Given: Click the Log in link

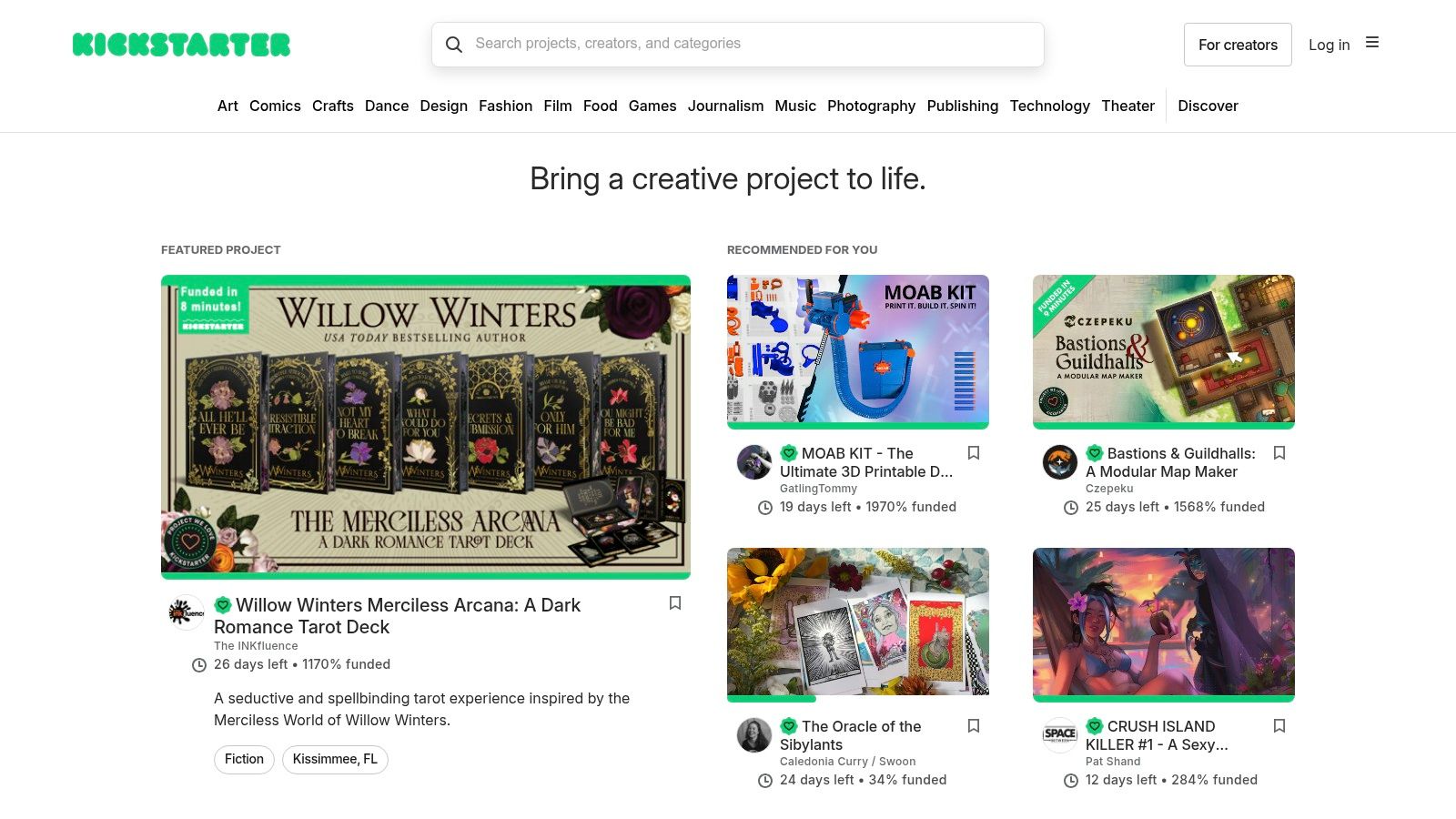Looking at the screenshot, I should click(x=1330, y=44).
